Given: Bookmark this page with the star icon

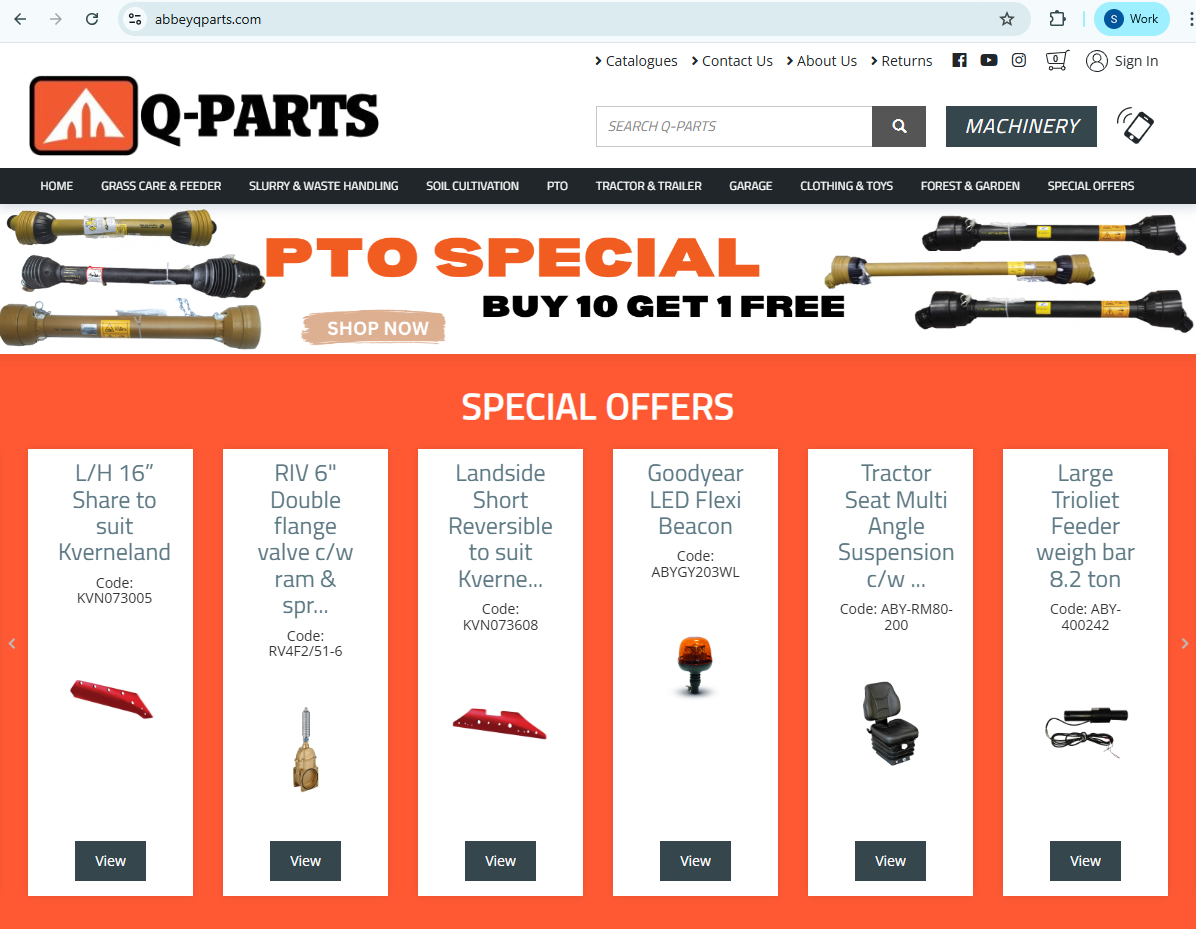Looking at the screenshot, I should coord(1007,19).
